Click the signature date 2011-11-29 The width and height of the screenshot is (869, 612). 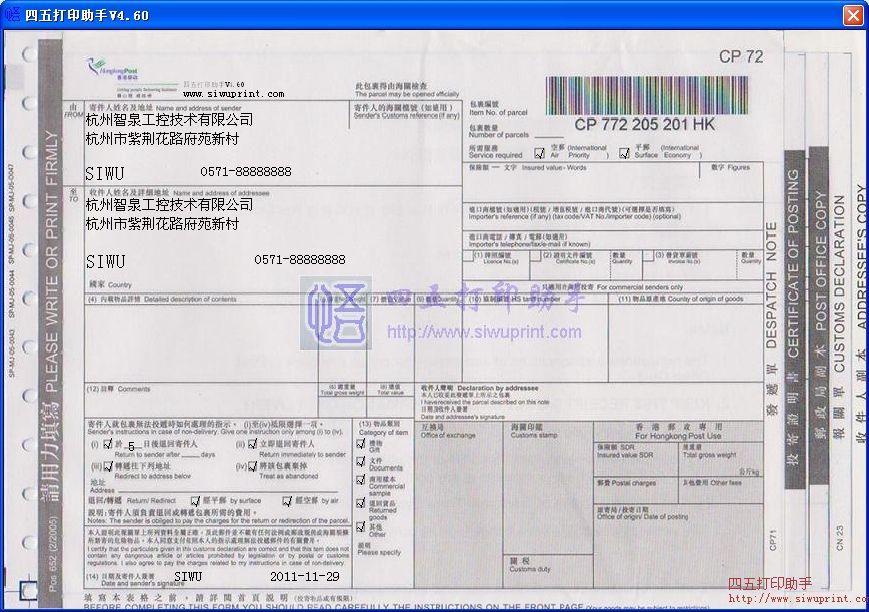[x=304, y=577]
